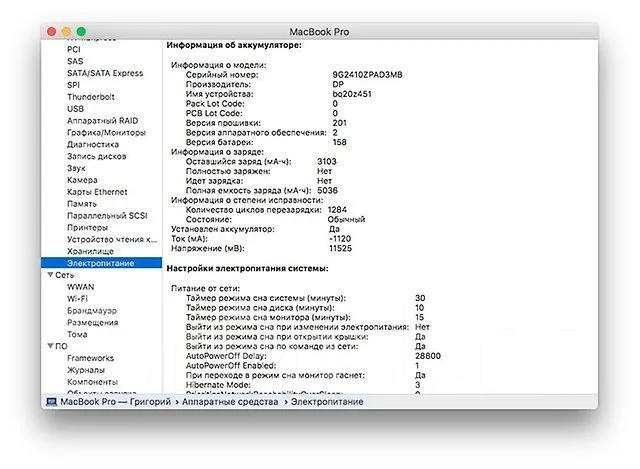The image size is (640, 469).
Task: Collapse the ПО section triangle
Action: point(51,346)
